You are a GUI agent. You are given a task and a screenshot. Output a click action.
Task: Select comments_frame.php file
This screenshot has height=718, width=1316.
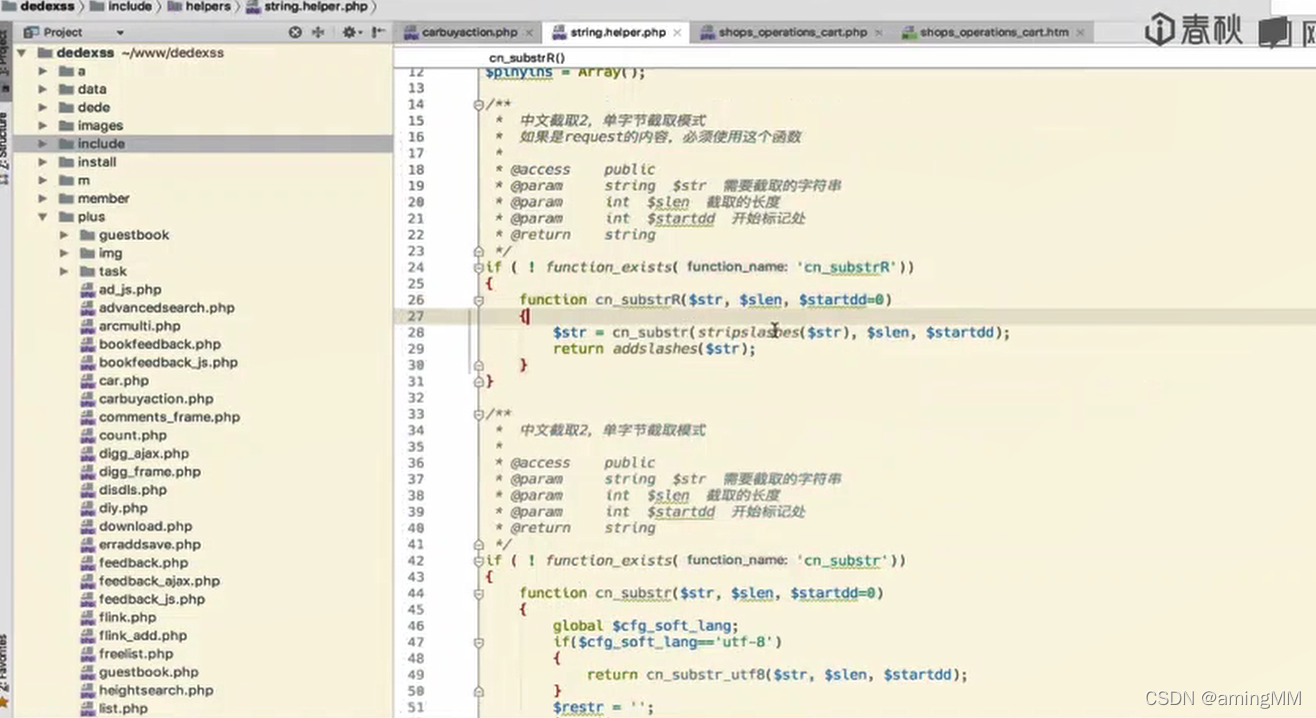pos(169,417)
